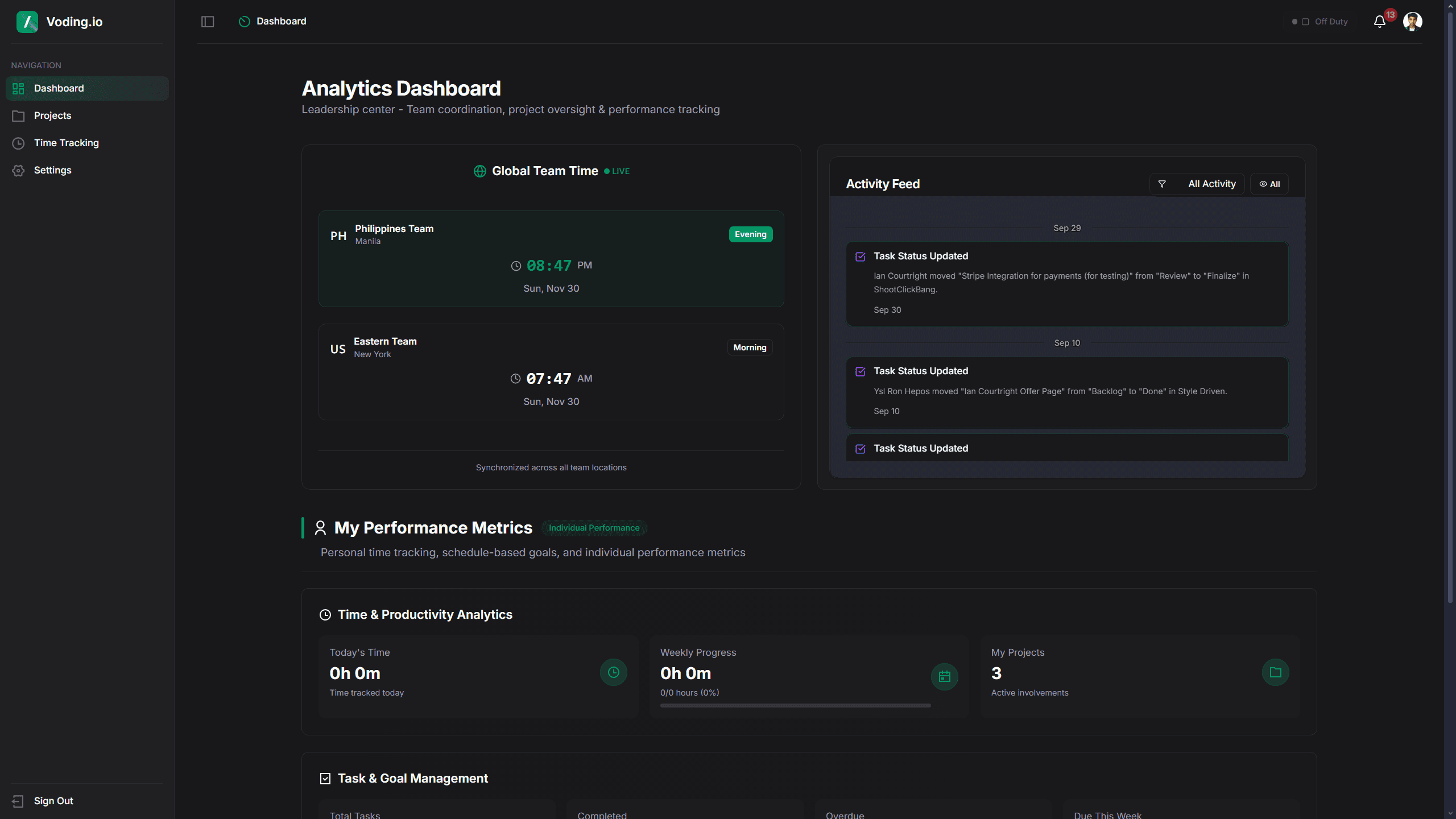Click the task icon on Stripe Integration entry

pyautogui.click(x=861, y=257)
